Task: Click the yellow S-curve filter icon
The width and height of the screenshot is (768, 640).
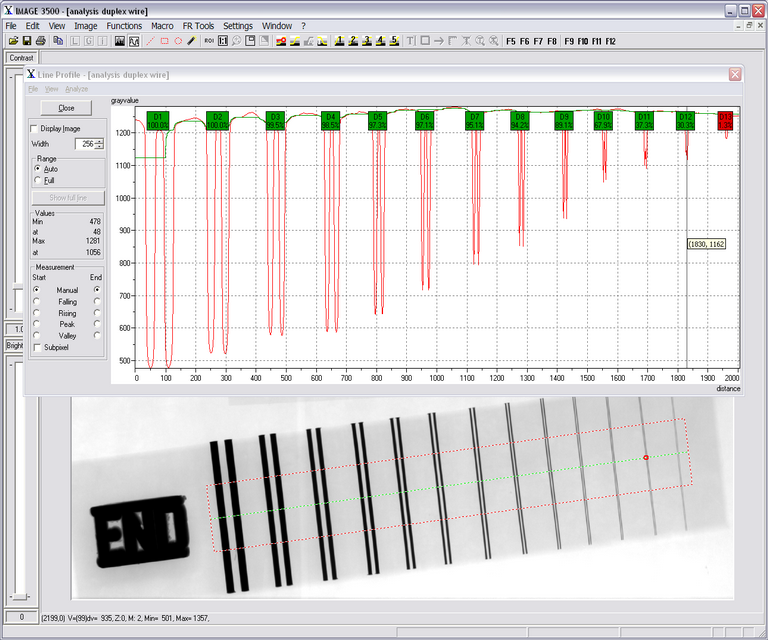Action: click(x=295, y=41)
